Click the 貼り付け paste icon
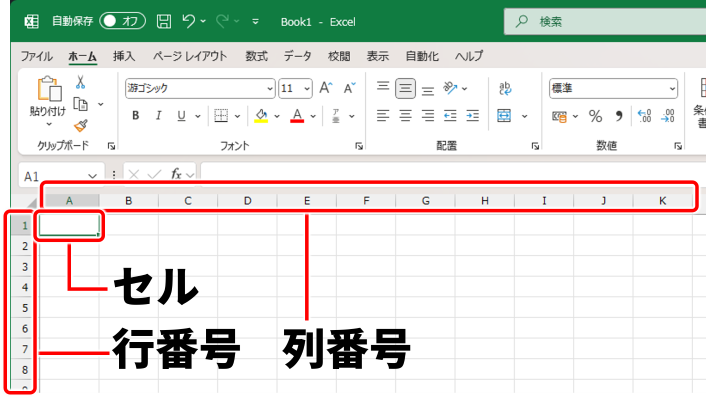The width and height of the screenshot is (706, 403). [49, 89]
